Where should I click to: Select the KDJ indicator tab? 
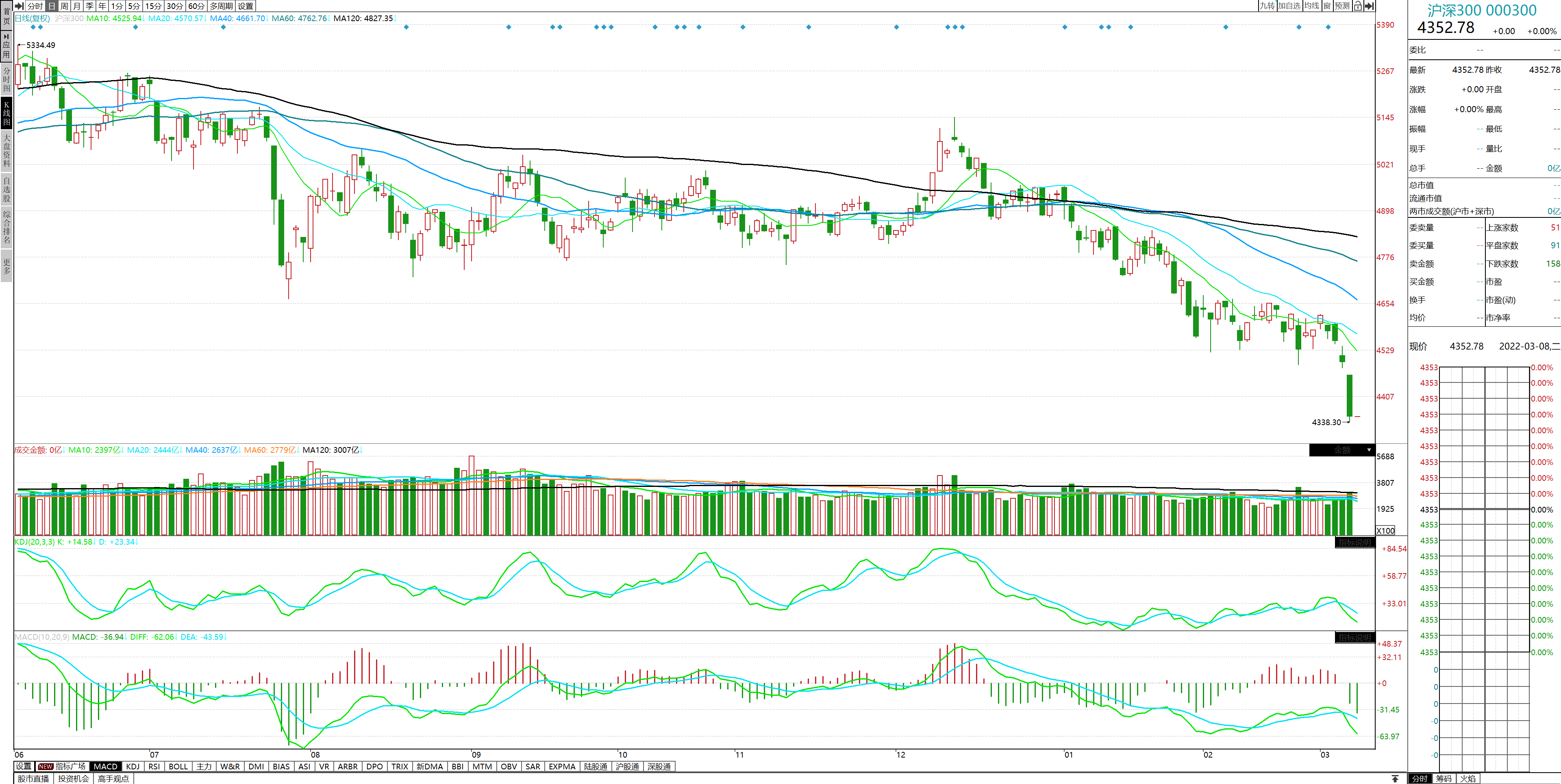[x=133, y=767]
